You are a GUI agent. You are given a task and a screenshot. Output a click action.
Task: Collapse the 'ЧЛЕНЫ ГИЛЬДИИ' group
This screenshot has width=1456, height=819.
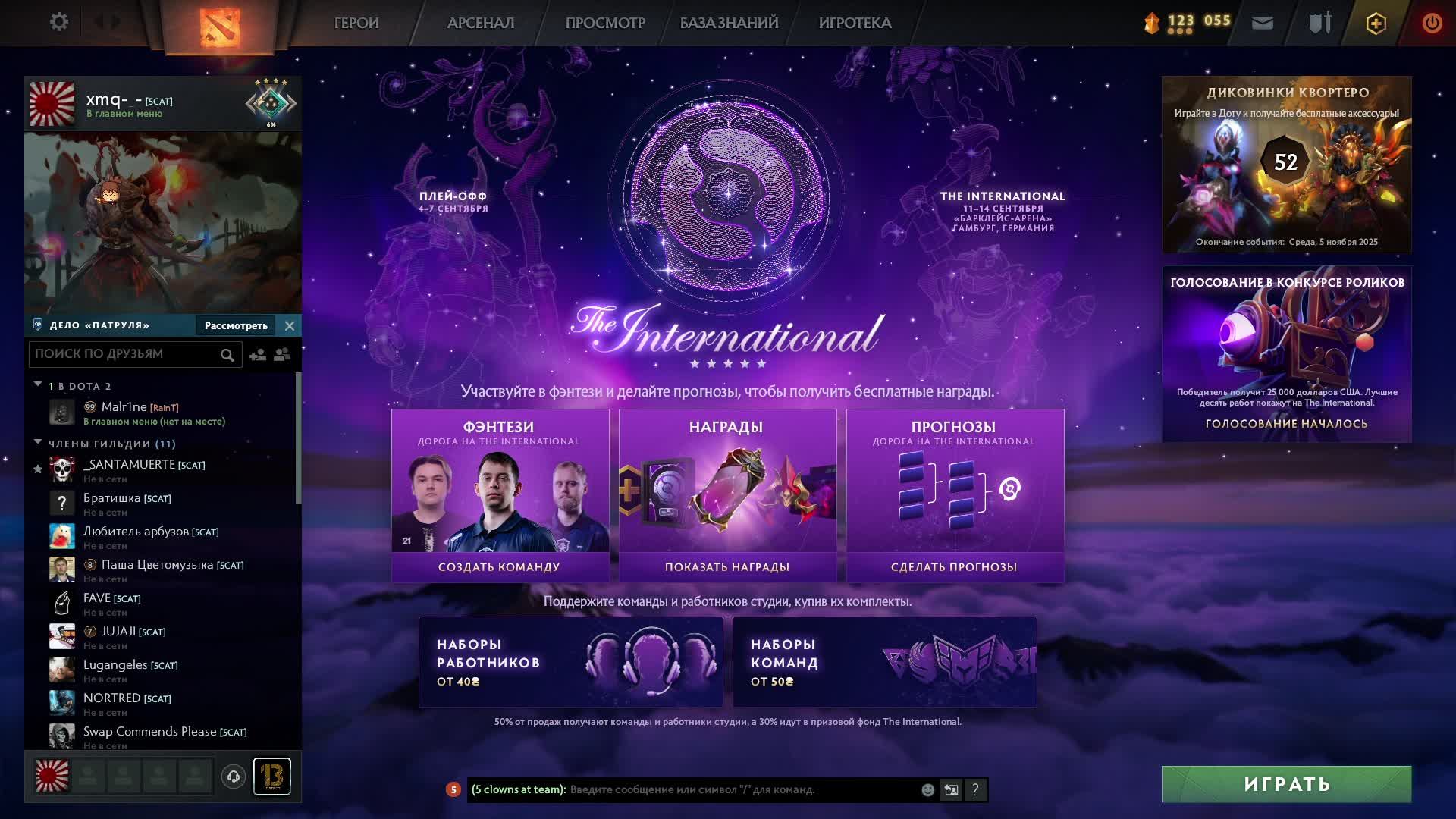point(38,441)
